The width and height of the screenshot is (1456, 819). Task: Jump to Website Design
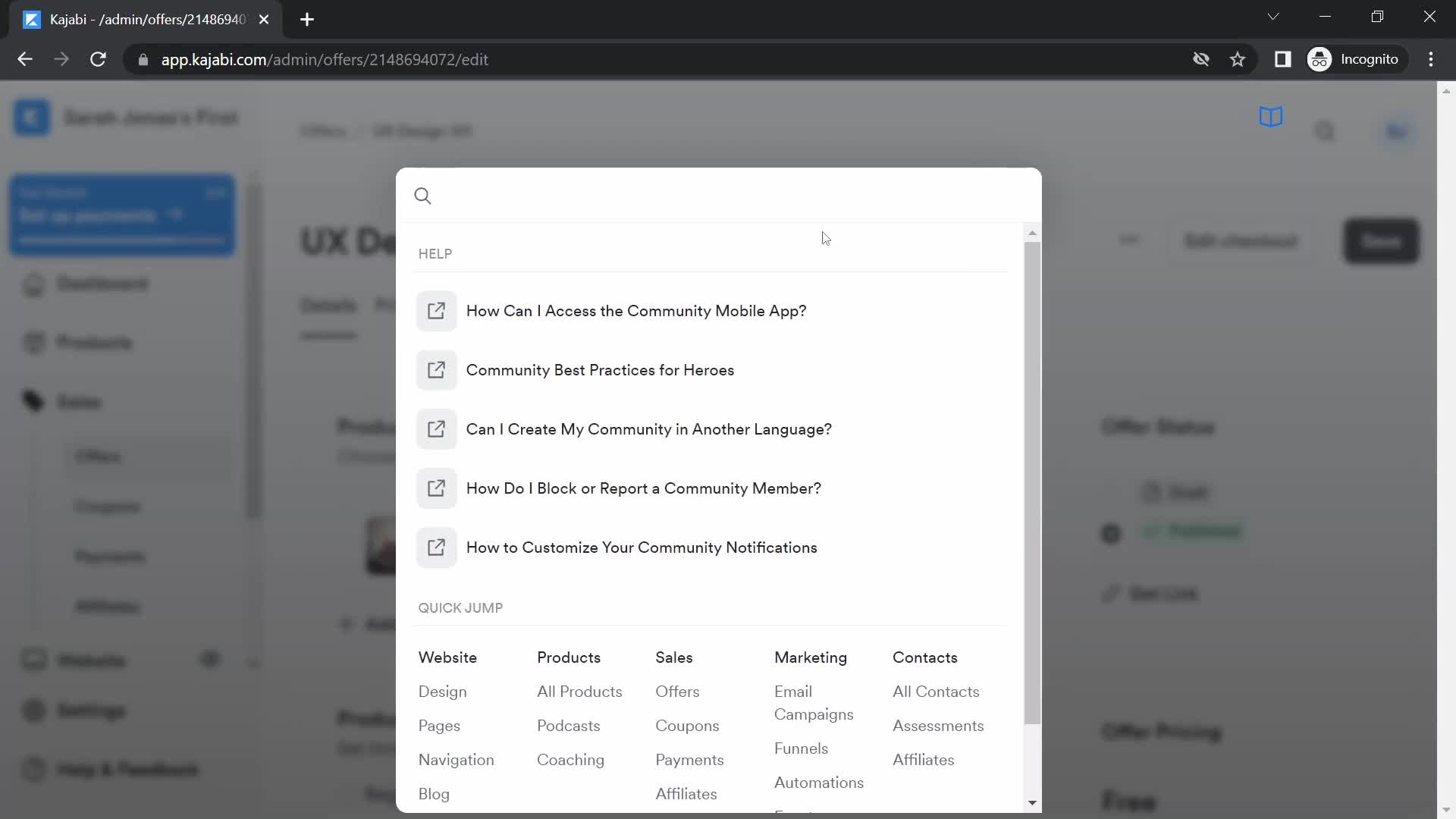[x=443, y=692]
